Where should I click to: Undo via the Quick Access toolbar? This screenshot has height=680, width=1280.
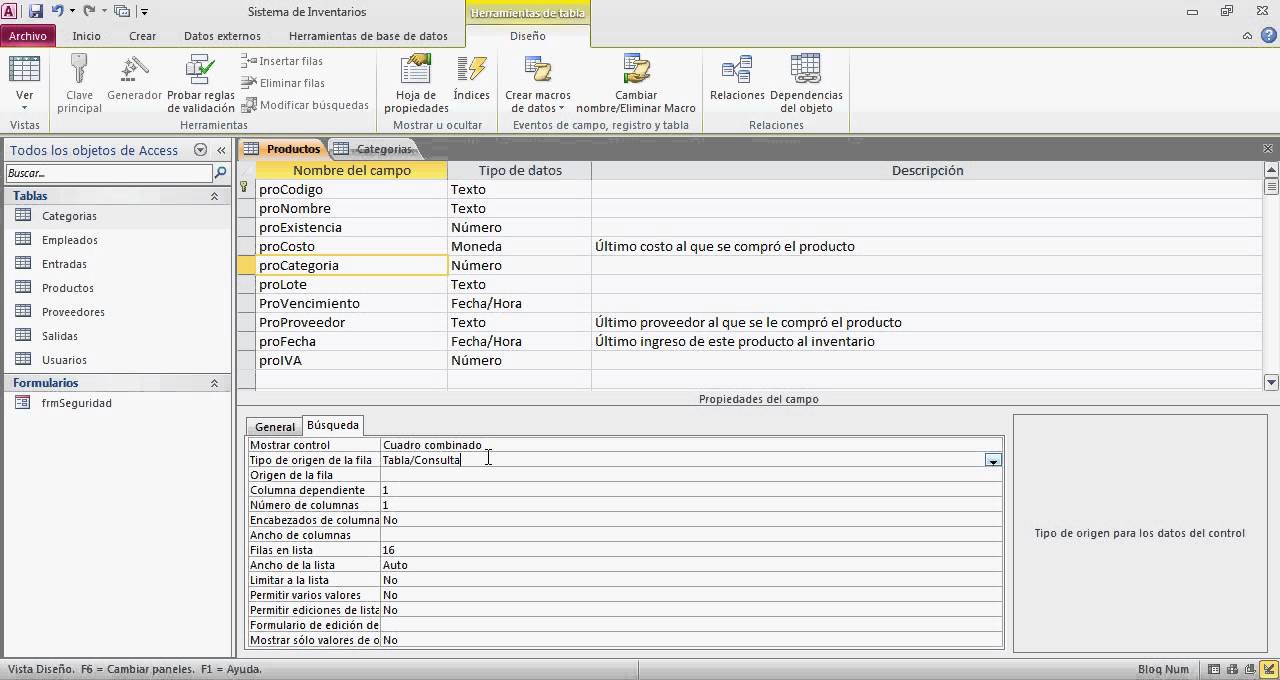(x=57, y=11)
